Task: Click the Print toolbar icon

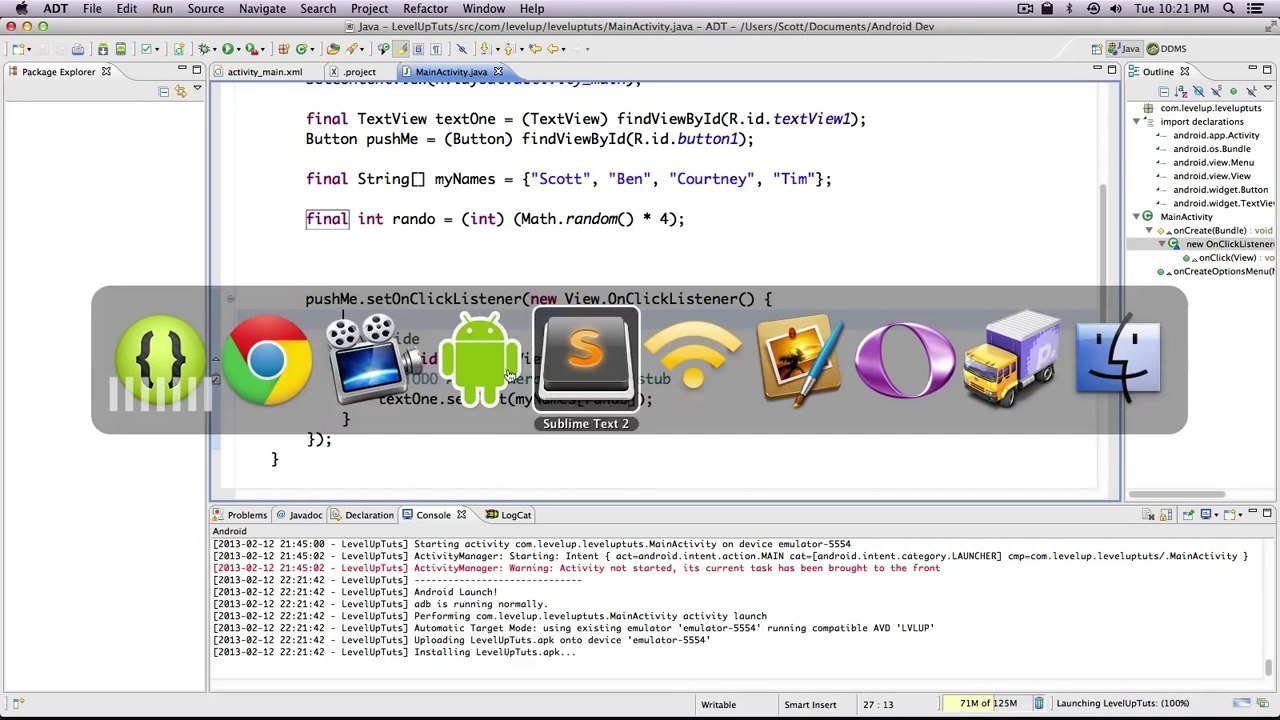Action: click(x=77, y=48)
